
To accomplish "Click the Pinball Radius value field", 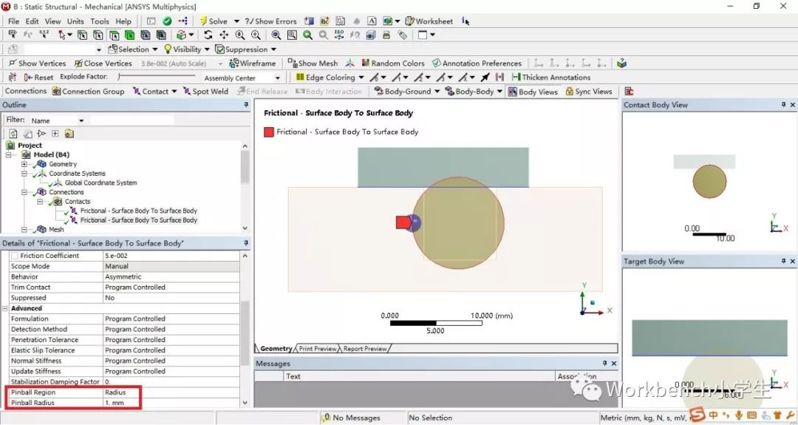I will tap(171, 403).
